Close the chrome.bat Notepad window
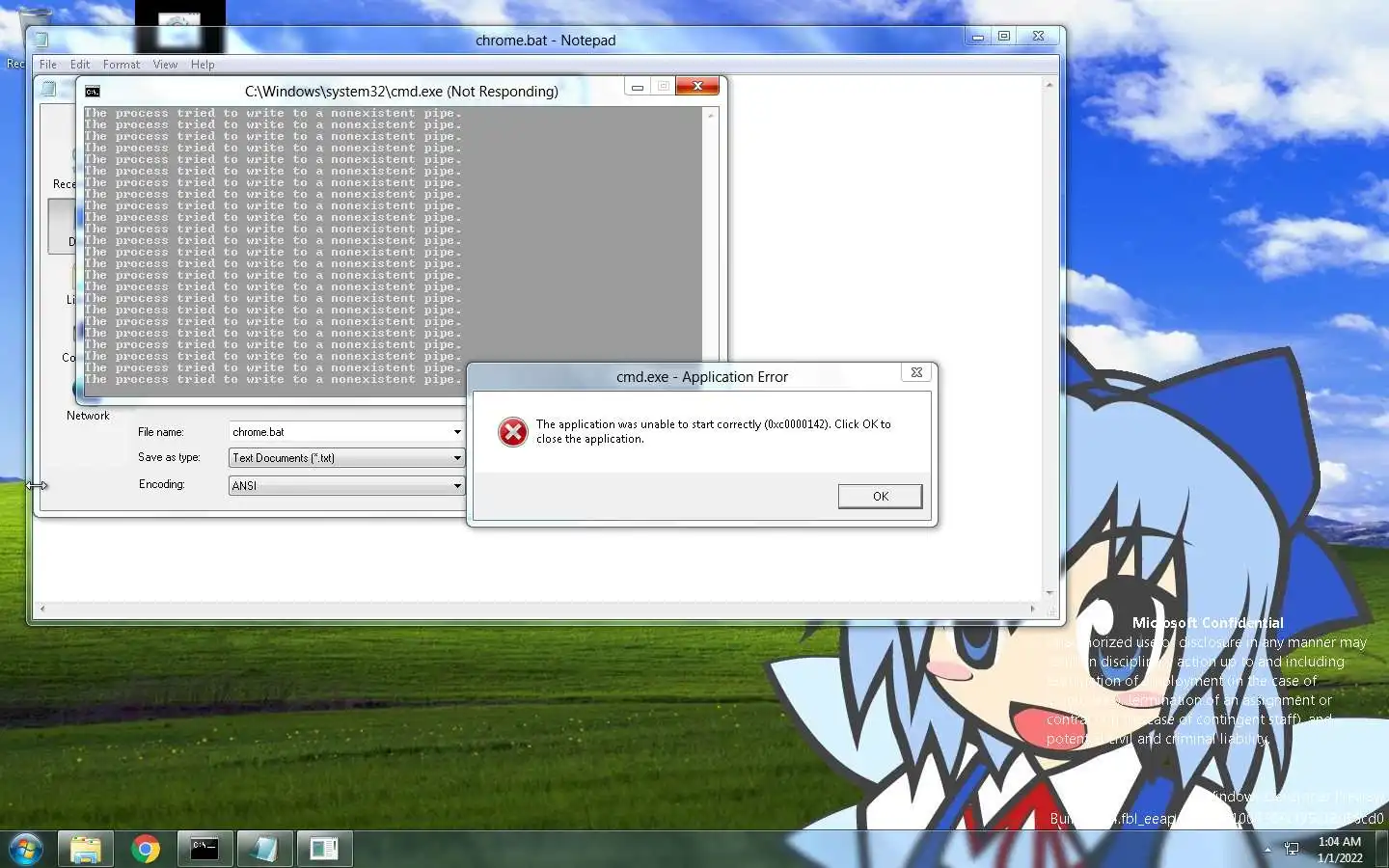Screen dimensions: 1389x868 [1038, 36]
